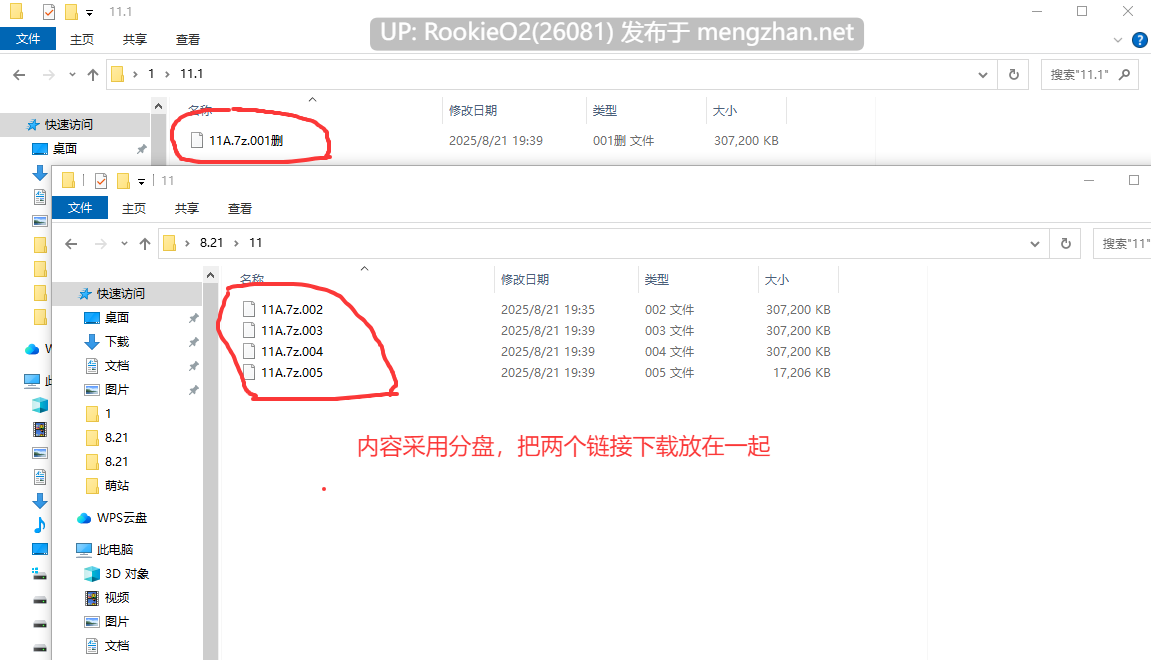Click the search box in the 11 window
This screenshot has width=1151, height=660.
tap(1122, 244)
